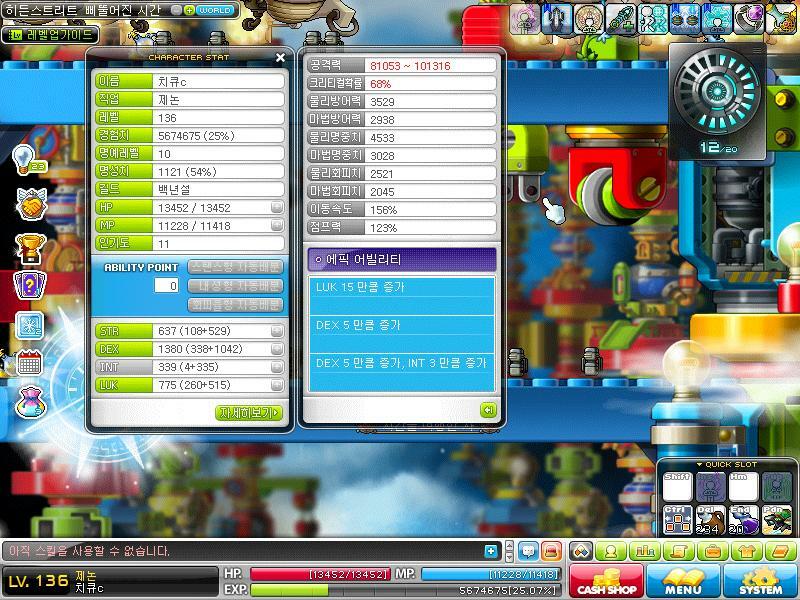Image resolution: width=800 pixels, height=600 pixels.
Task: Select the beige circular emblem buff icon
Action: click(x=589, y=18)
